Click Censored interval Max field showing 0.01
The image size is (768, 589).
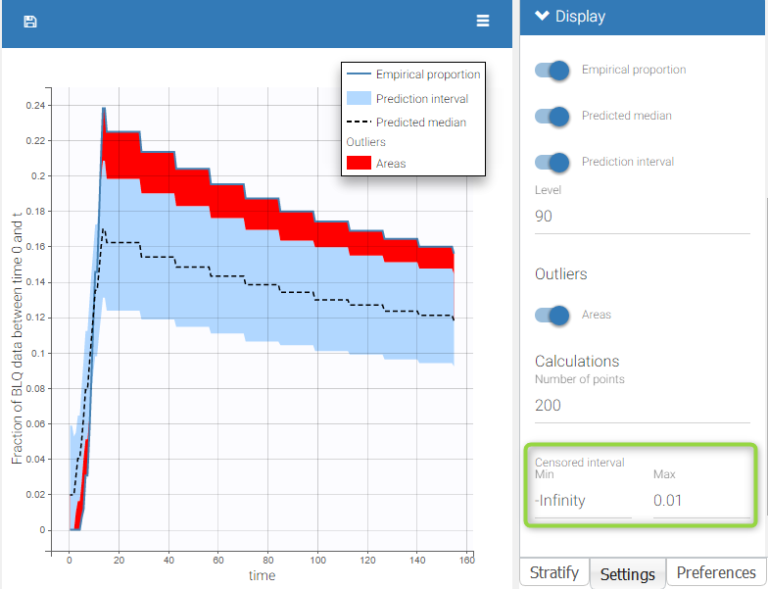point(700,500)
